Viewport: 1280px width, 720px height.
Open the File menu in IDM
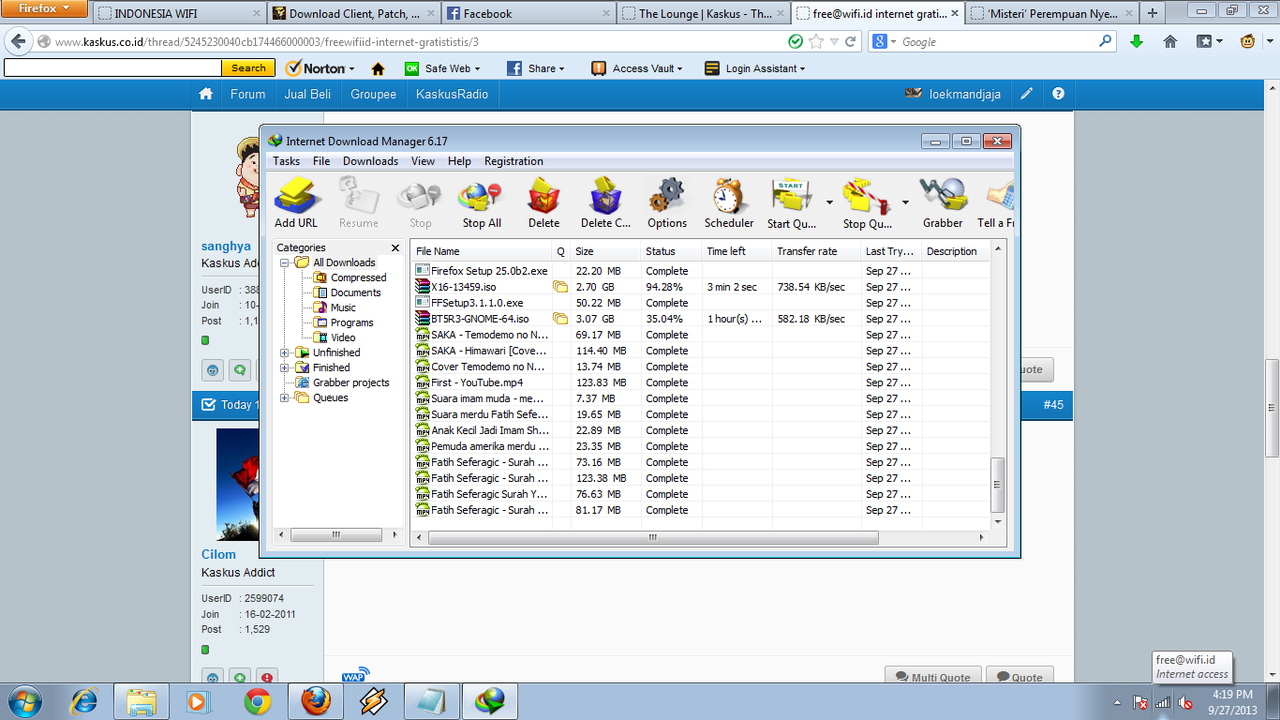321,161
